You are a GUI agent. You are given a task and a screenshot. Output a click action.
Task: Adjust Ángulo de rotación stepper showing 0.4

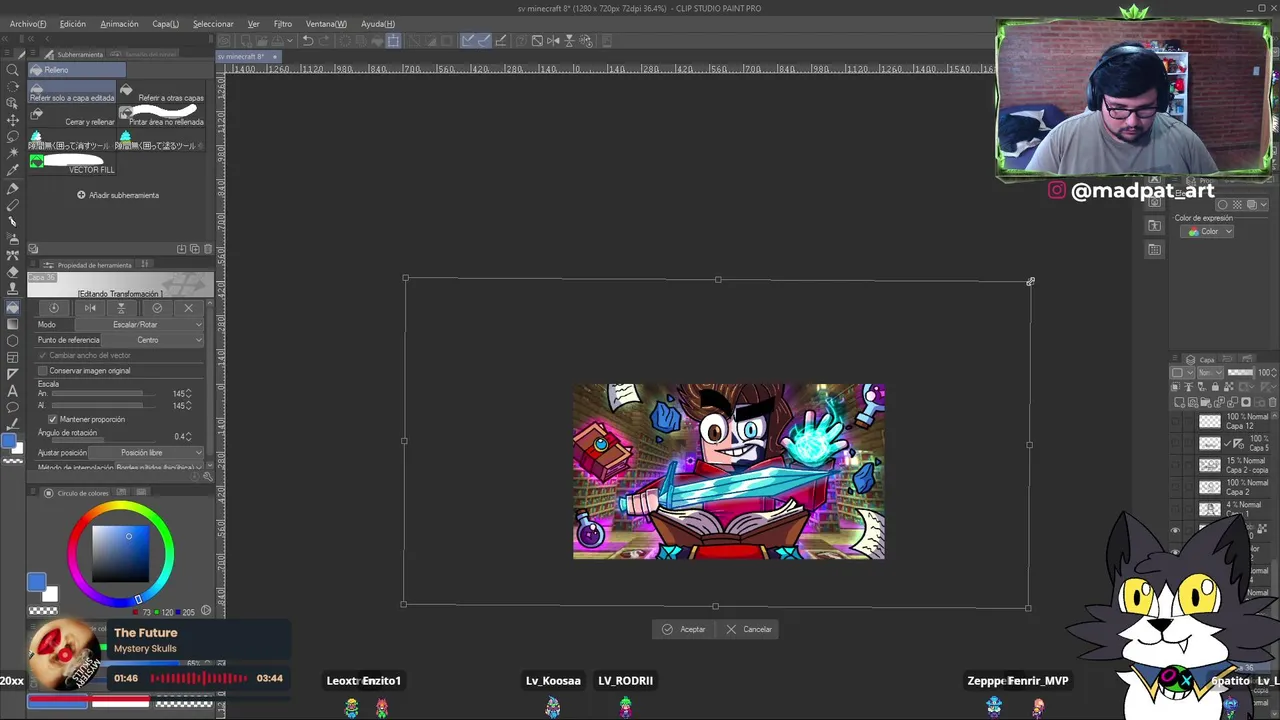click(188, 437)
